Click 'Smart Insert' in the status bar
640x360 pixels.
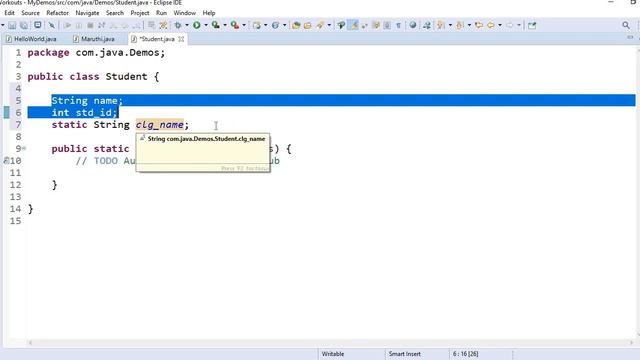click(x=404, y=354)
